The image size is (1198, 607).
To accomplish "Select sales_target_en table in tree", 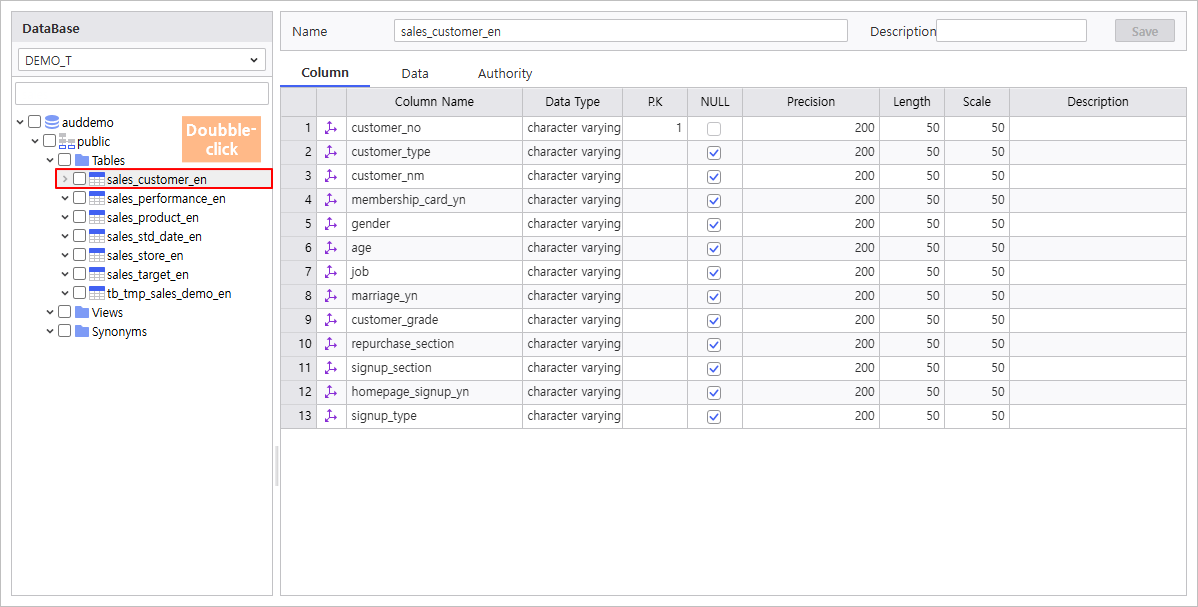I will (148, 274).
